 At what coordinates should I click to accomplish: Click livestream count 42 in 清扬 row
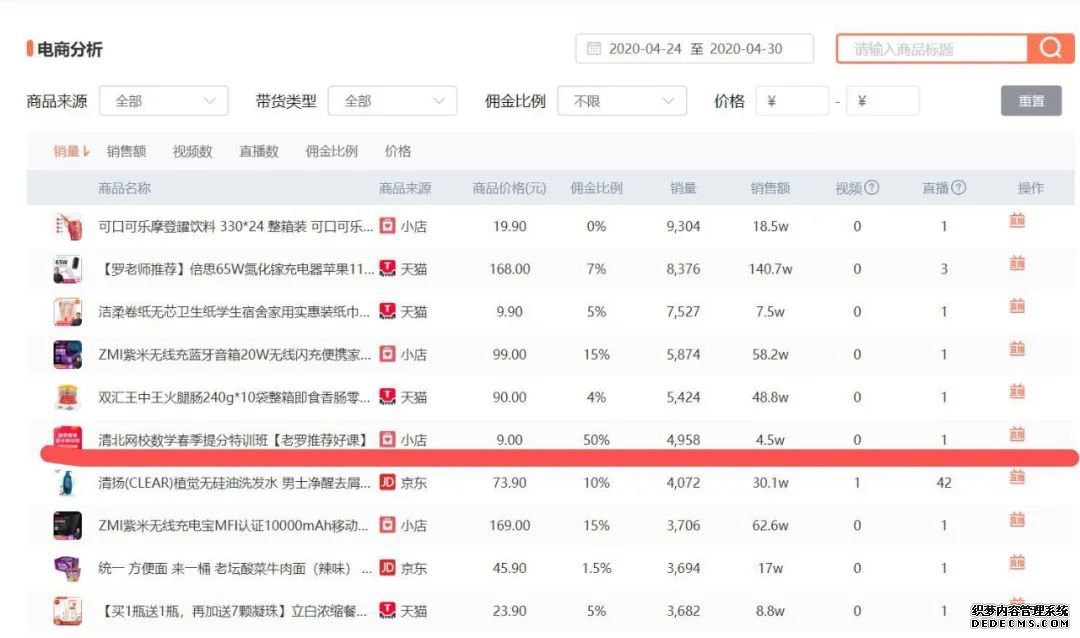pyautogui.click(x=944, y=482)
